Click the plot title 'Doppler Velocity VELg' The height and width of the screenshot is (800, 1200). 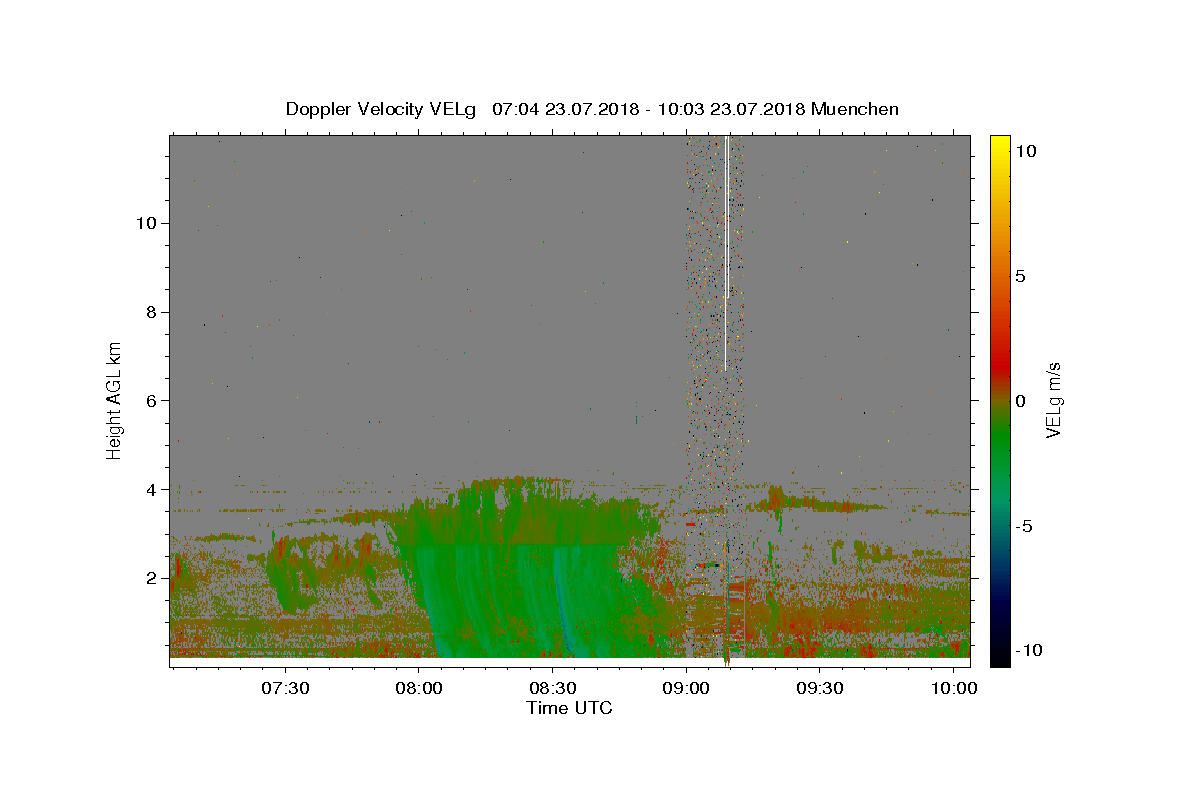[x=382, y=109]
